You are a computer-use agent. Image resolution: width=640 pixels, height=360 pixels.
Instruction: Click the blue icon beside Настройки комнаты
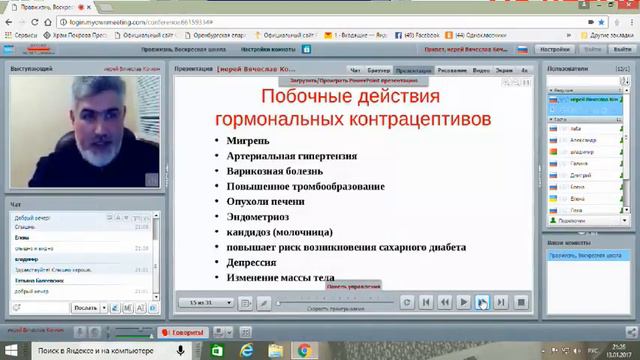tap(307, 49)
